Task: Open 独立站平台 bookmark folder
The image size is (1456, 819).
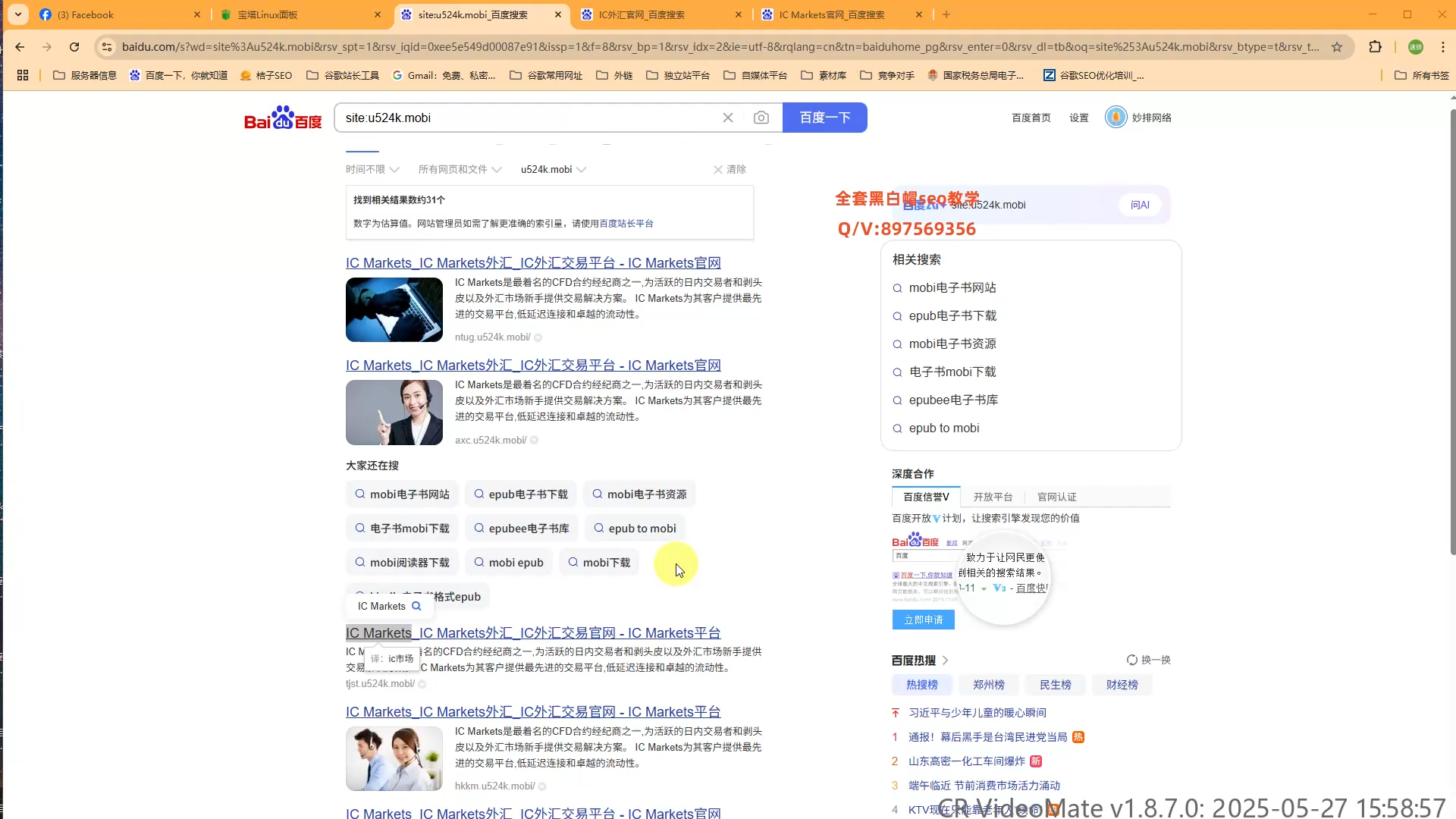Action: [678, 75]
